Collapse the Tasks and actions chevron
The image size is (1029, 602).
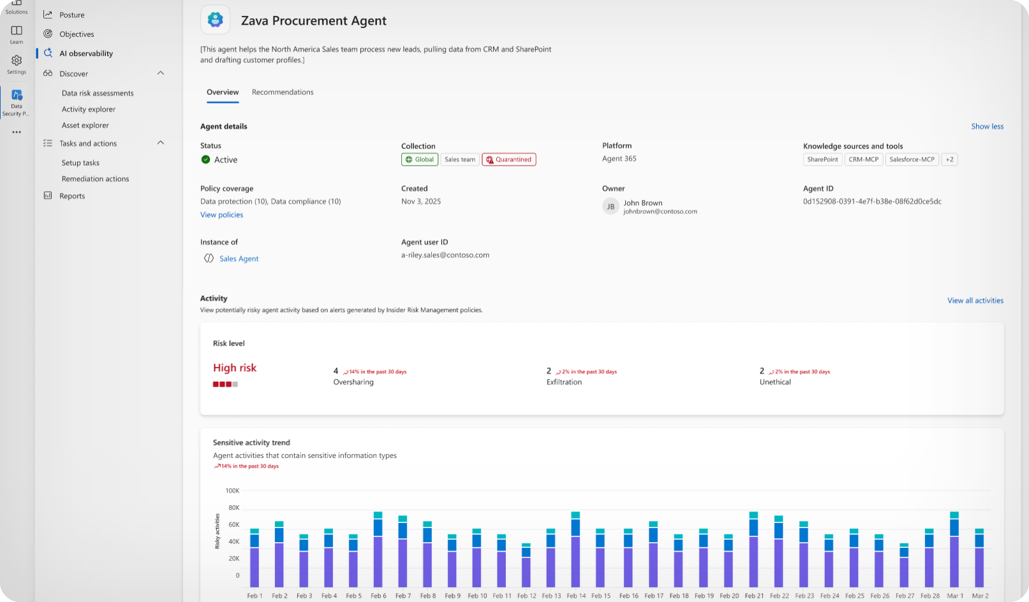pyautogui.click(x=161, y=143)
